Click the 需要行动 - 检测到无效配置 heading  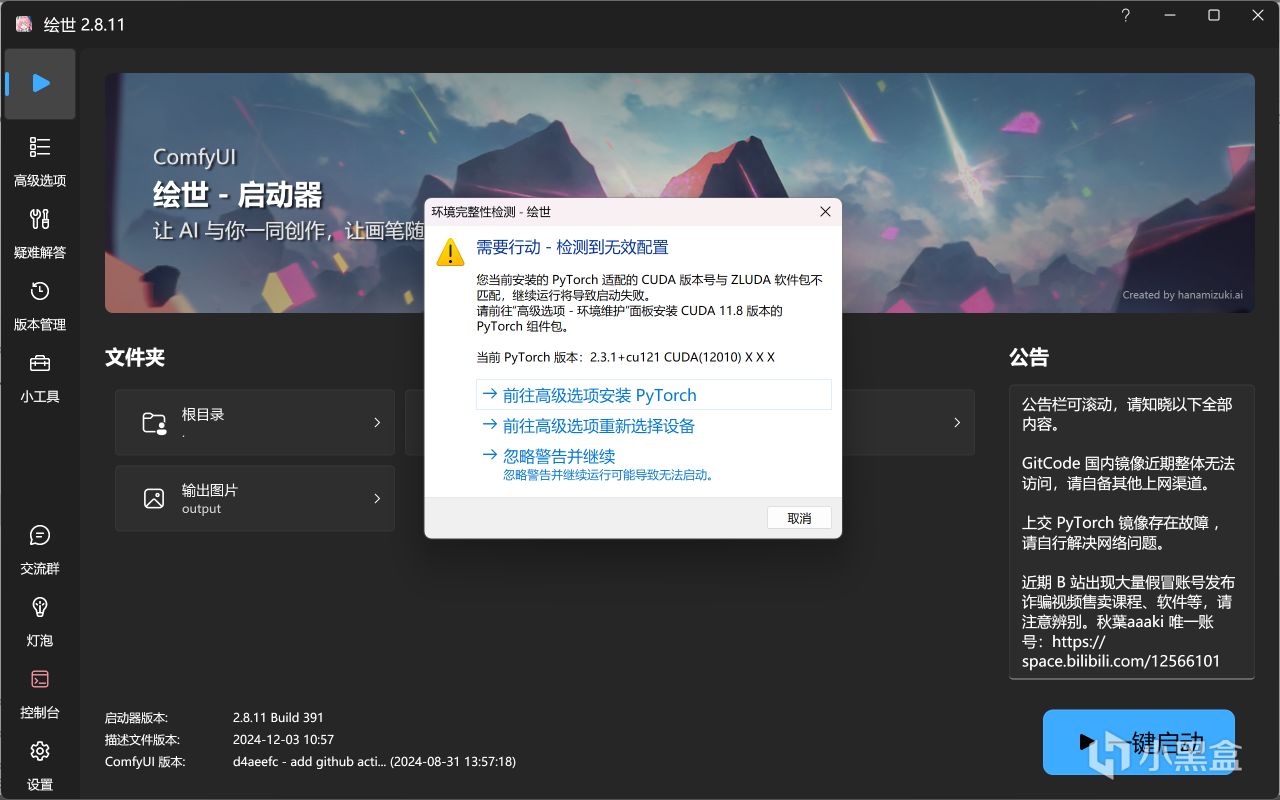tap(572, 247)
